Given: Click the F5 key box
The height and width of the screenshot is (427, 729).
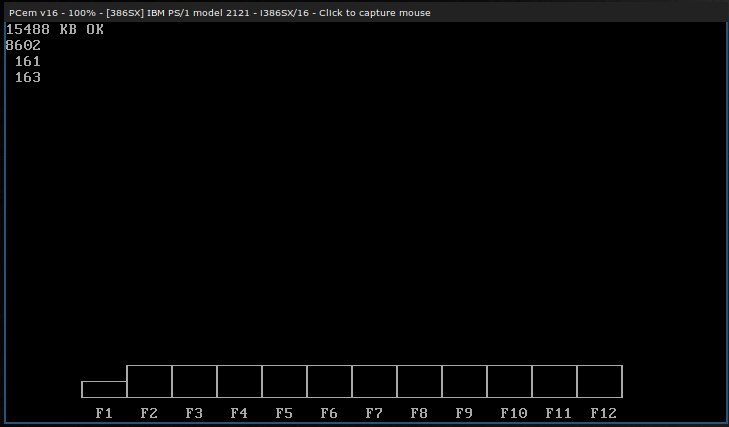Looking at the screenshot, I should coord(285,381).
